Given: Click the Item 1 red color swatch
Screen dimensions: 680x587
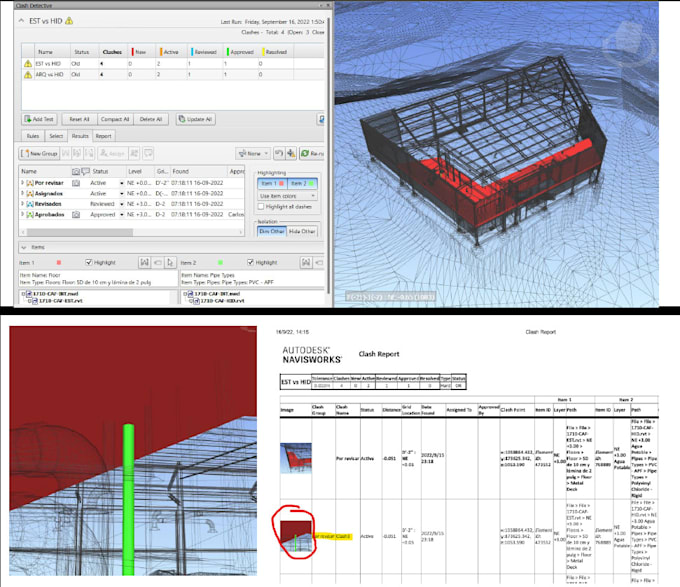Looking at the screenshot, I should pos(59,263).
